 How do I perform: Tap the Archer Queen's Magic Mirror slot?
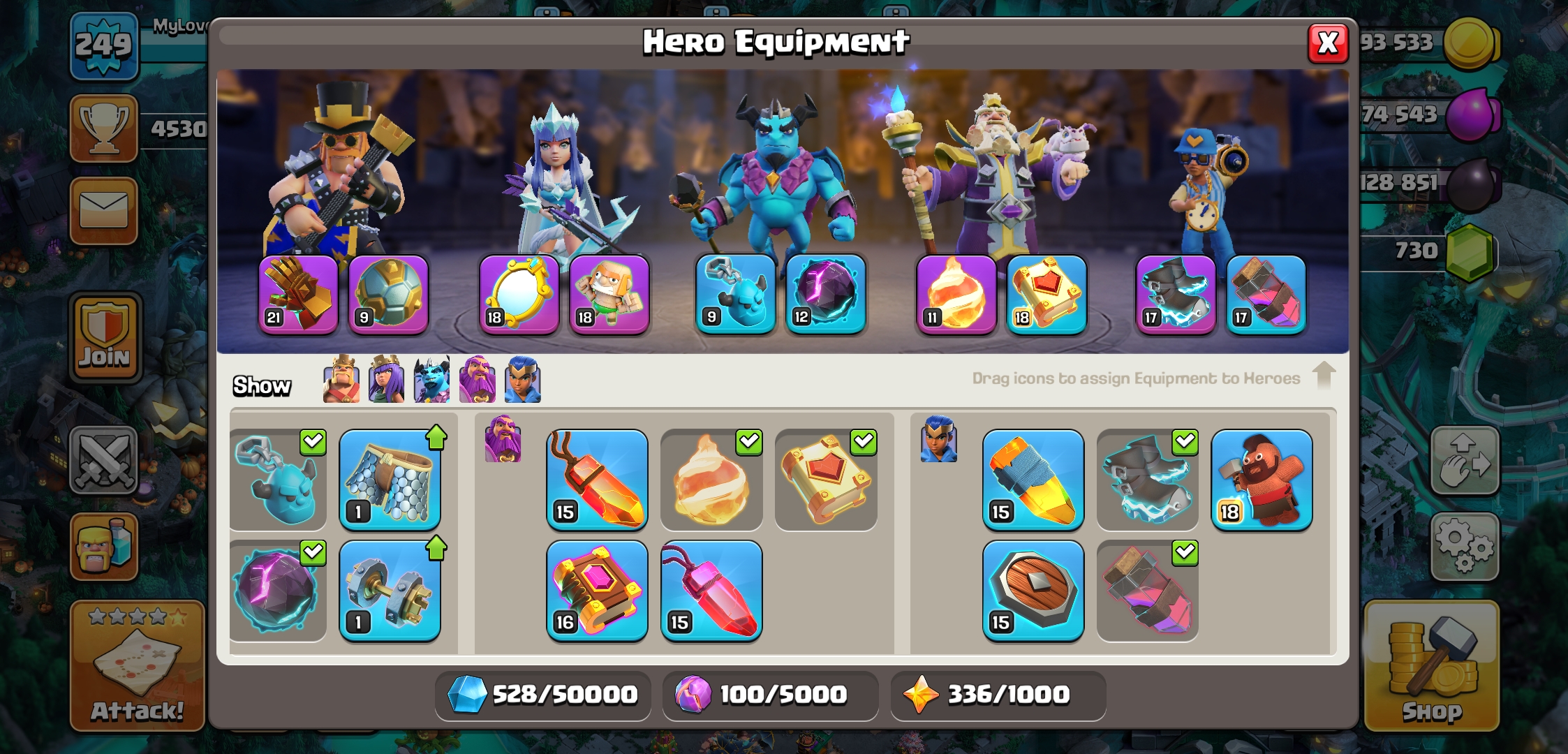click(519, 295)
